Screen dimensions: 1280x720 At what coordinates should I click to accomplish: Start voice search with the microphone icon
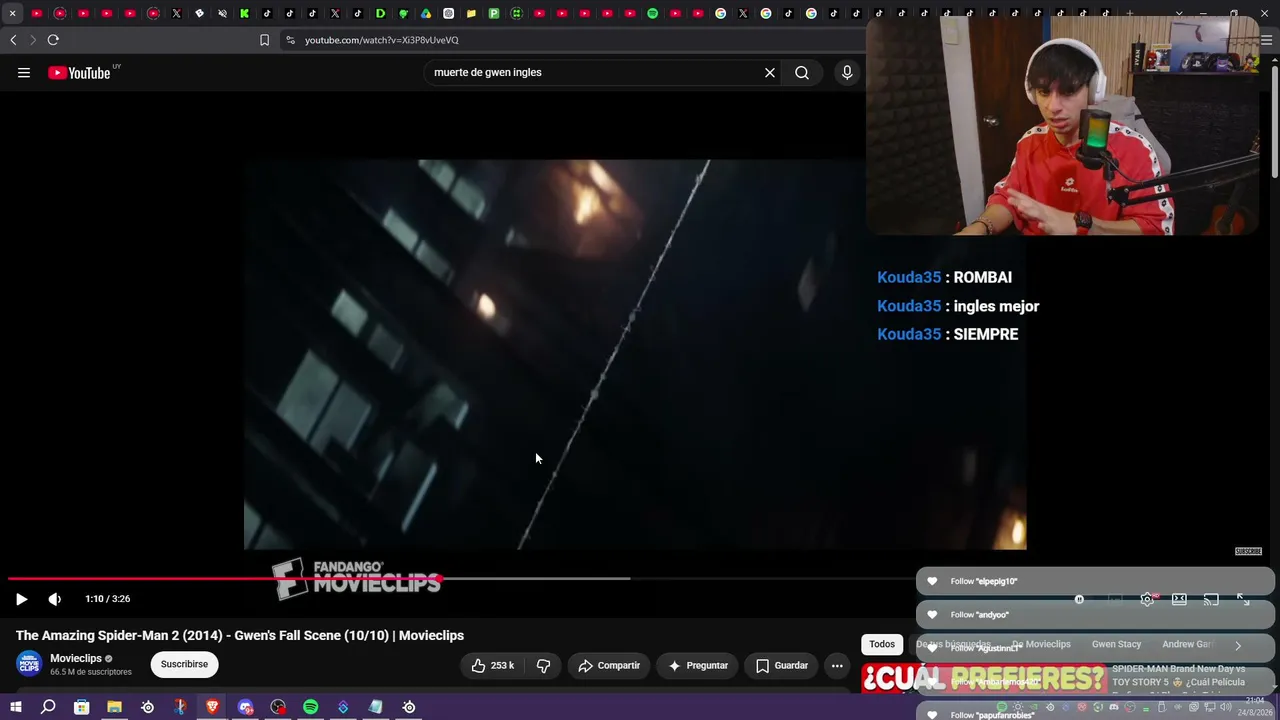(x=847, y=72)
